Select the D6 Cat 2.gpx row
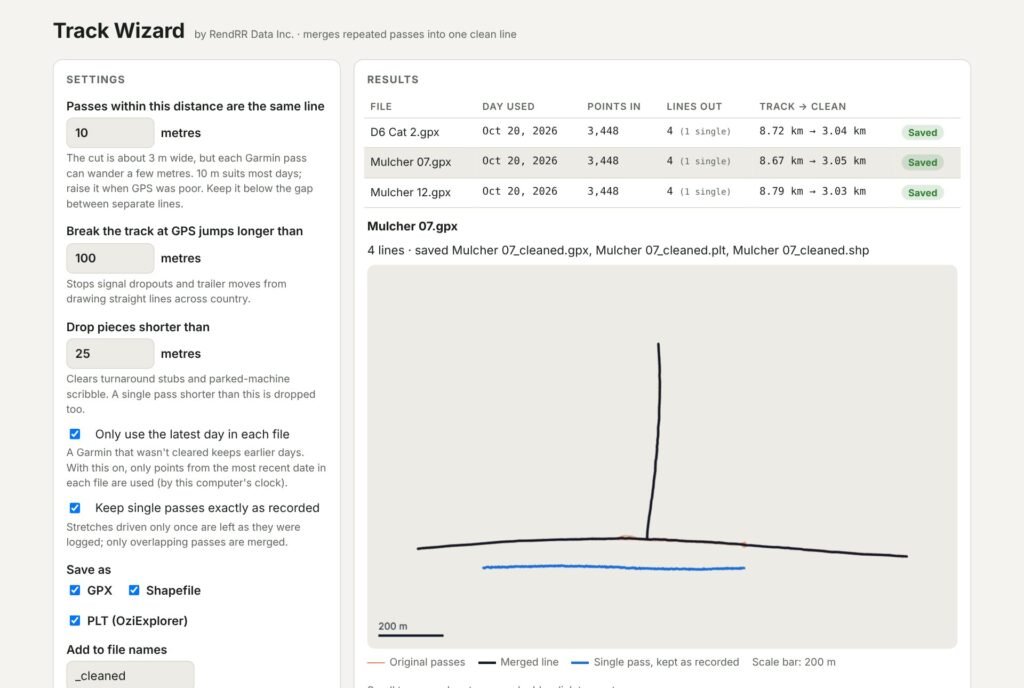This screenshot has height=688, width=1024. click(662, 132)
